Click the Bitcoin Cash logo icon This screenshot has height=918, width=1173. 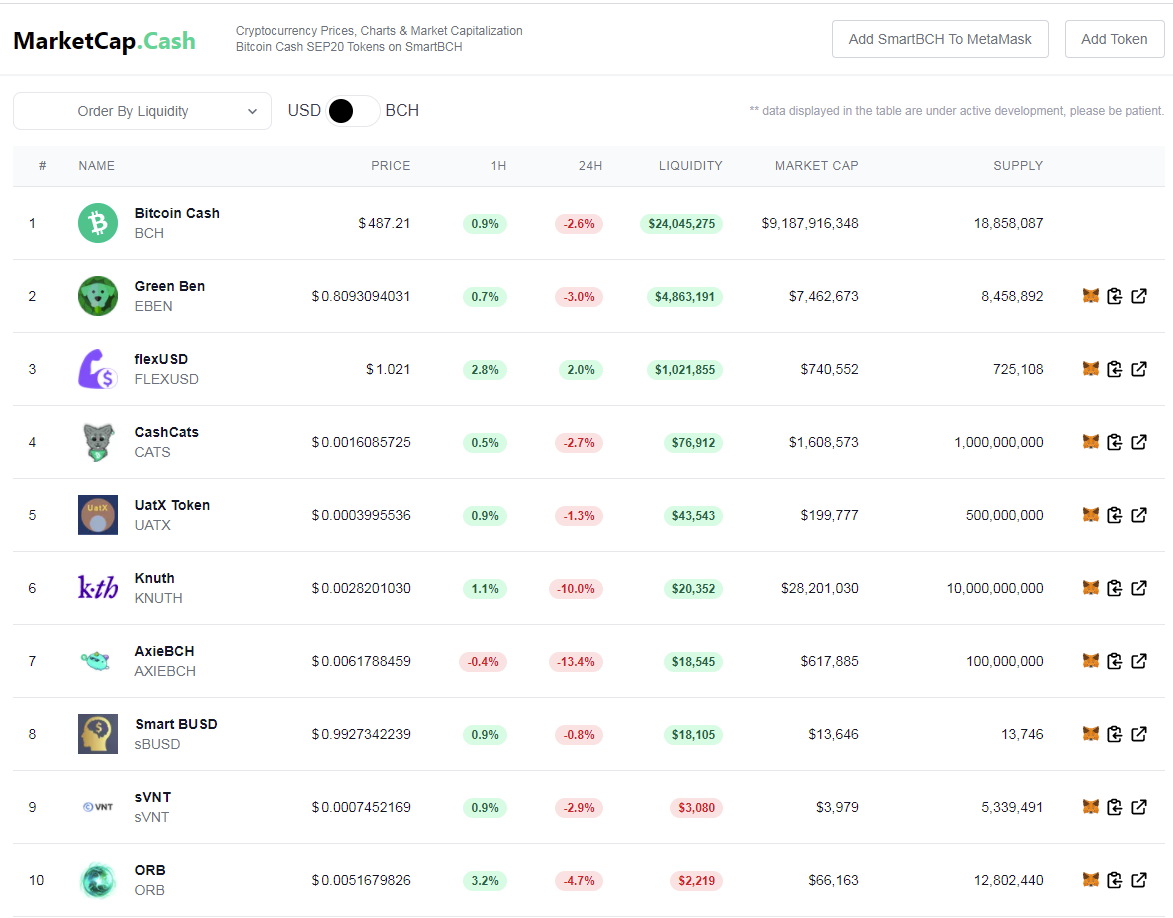coord(98,223)
